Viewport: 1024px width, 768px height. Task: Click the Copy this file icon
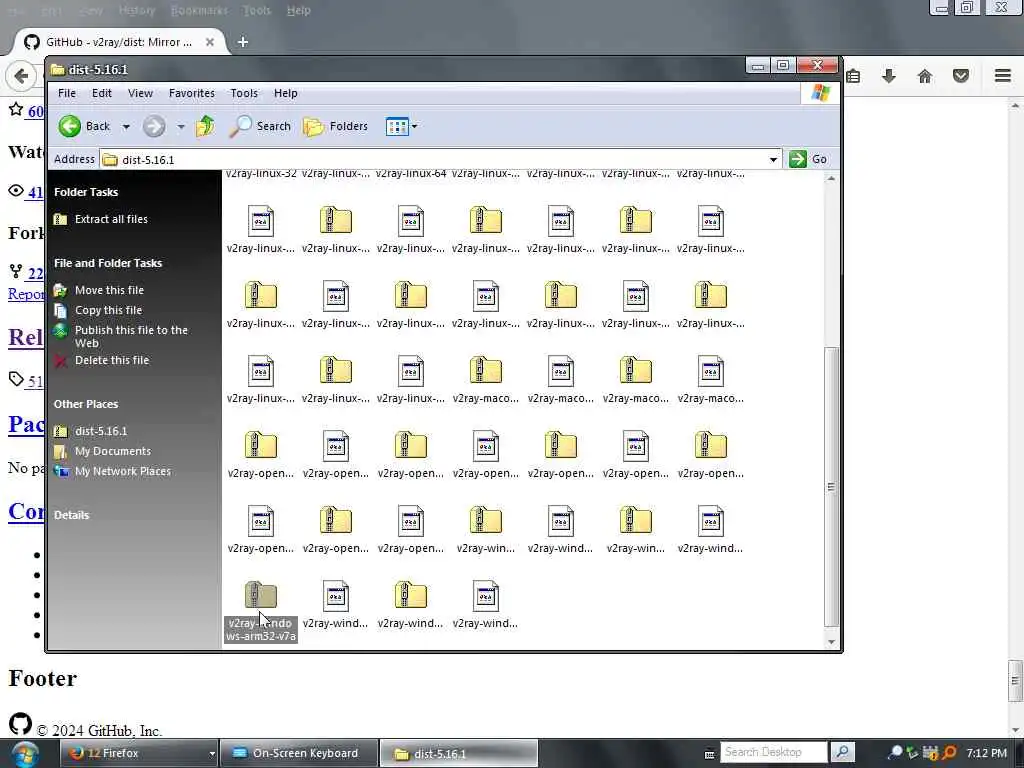coord(61,310)
